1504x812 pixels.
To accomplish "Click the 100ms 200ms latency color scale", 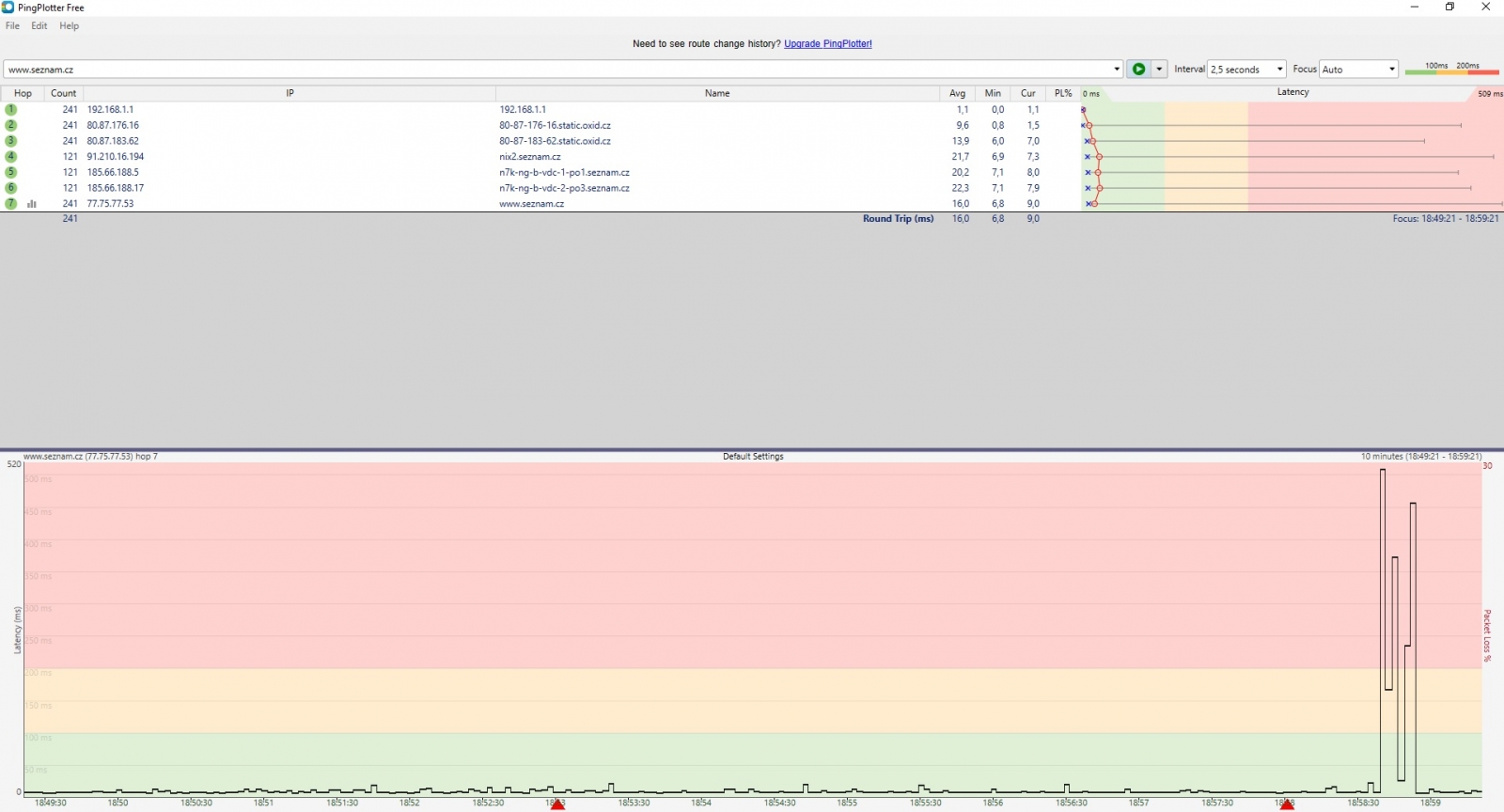I will pyautogui.click(x=1451, y=69).
